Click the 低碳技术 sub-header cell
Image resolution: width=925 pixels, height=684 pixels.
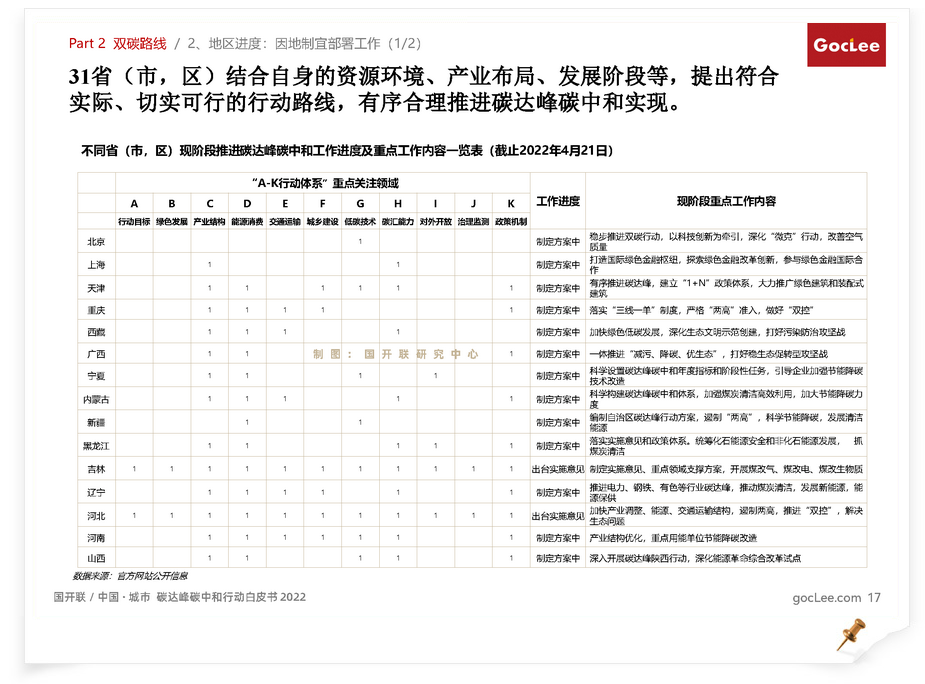pyautogui.click(x=360, y=221)
